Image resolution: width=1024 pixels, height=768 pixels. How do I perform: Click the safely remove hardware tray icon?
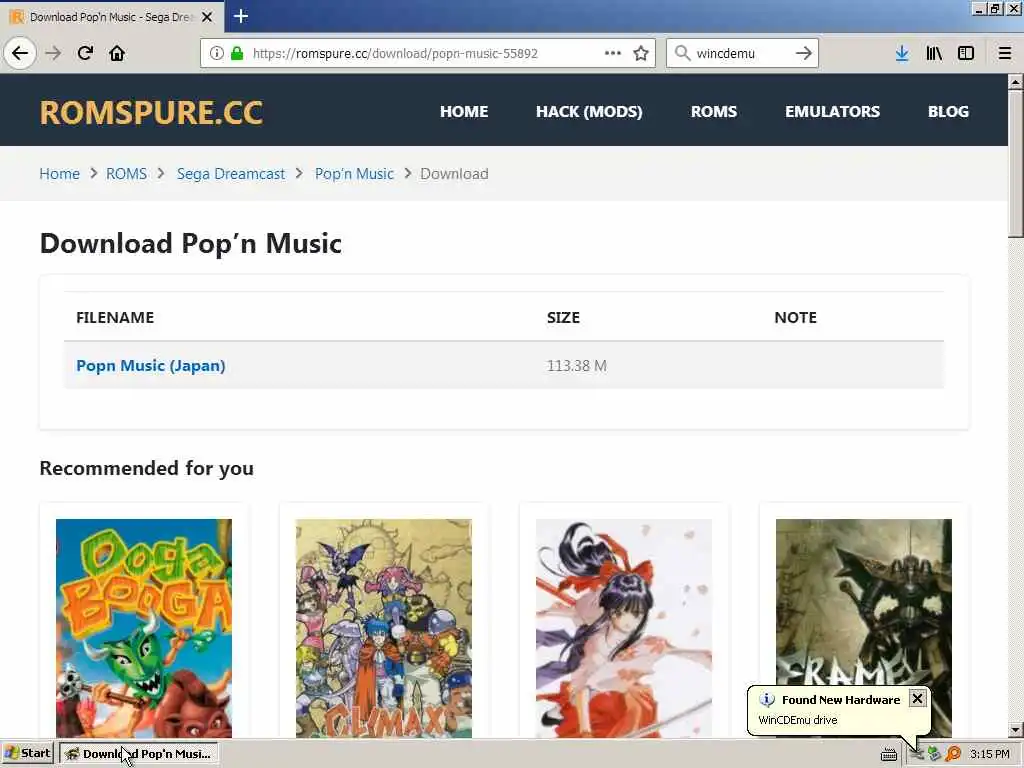click(x=934, y=754)
